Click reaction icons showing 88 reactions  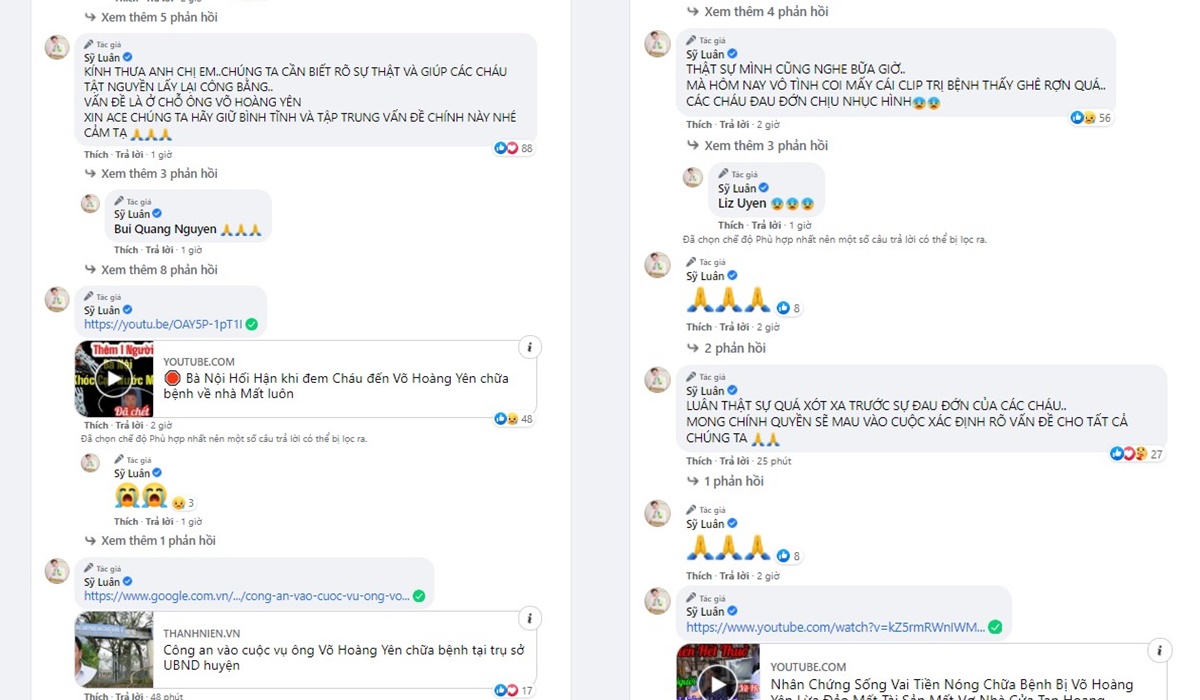(513, 148)
